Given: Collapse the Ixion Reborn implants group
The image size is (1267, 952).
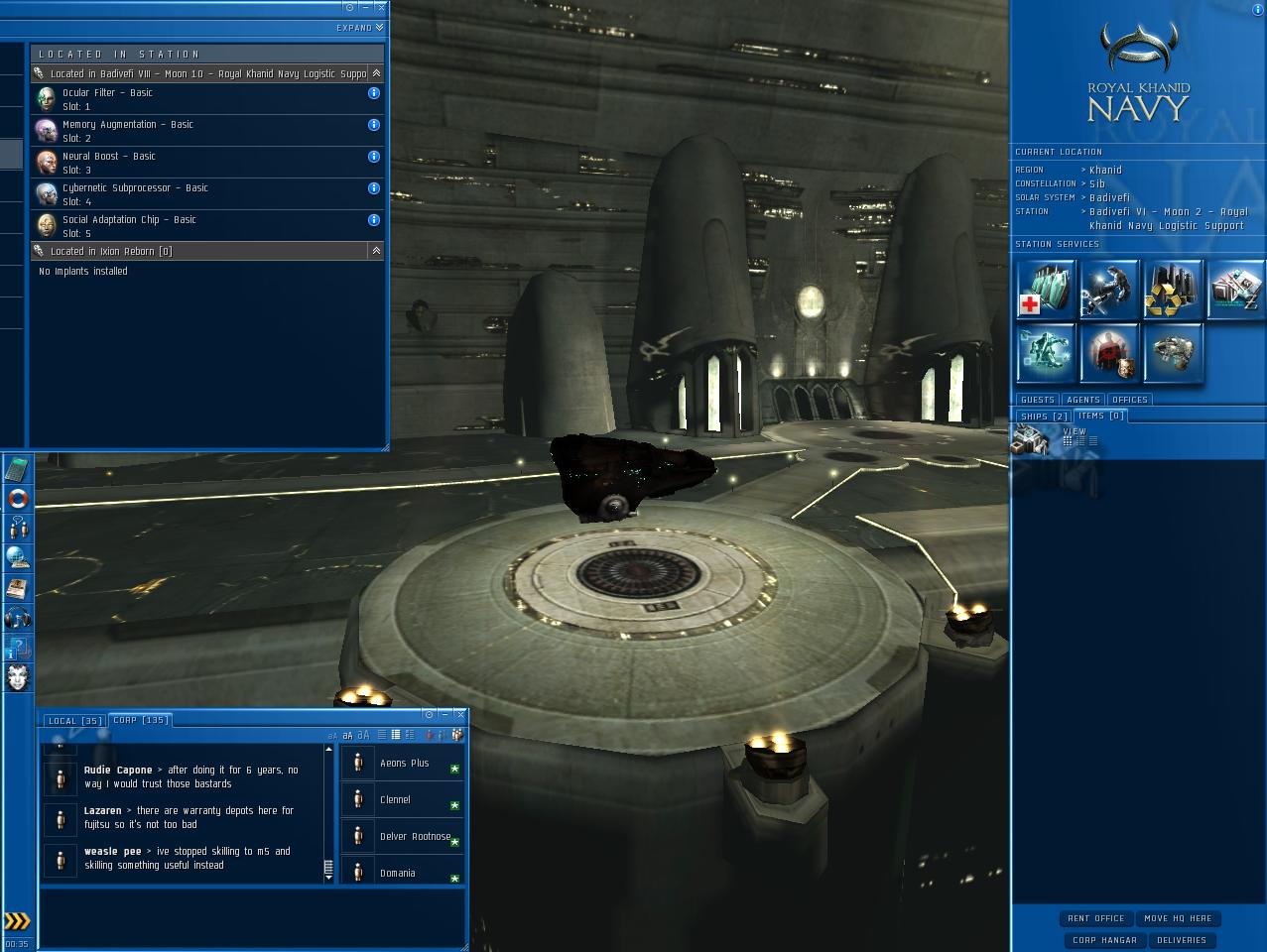Looking at the screenshot, I should coord(376,251).
